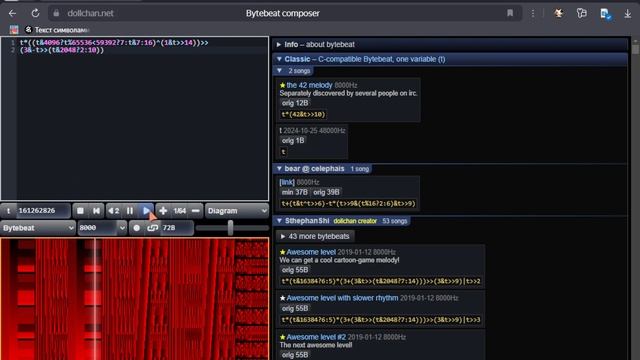Click the record circle icon
The image size is (640, 360).
click(137, 228)
